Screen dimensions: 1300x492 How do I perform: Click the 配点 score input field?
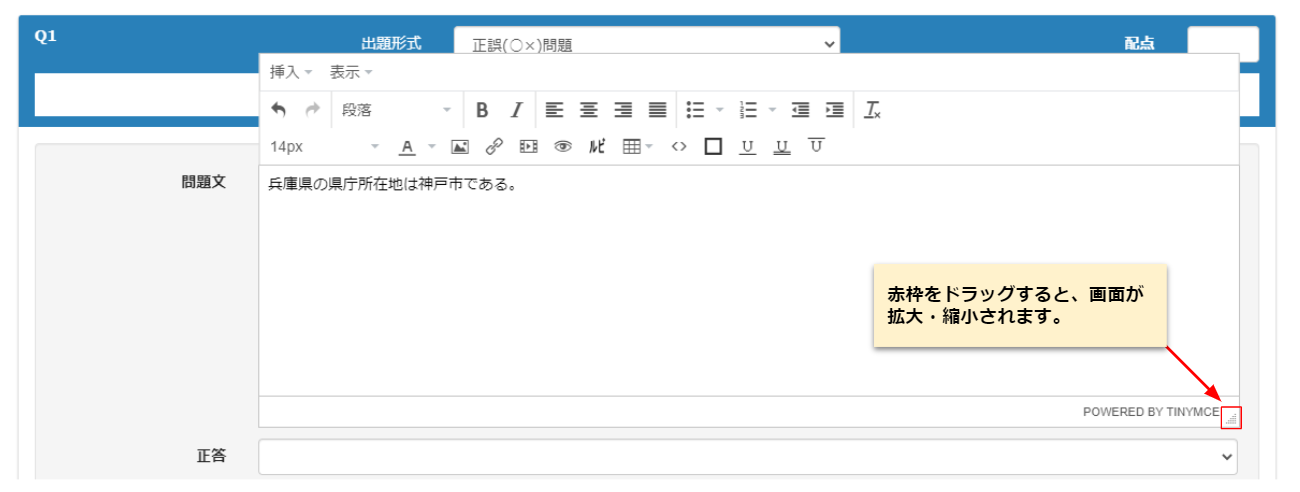pyautogui.click(x=1222, y=44)
